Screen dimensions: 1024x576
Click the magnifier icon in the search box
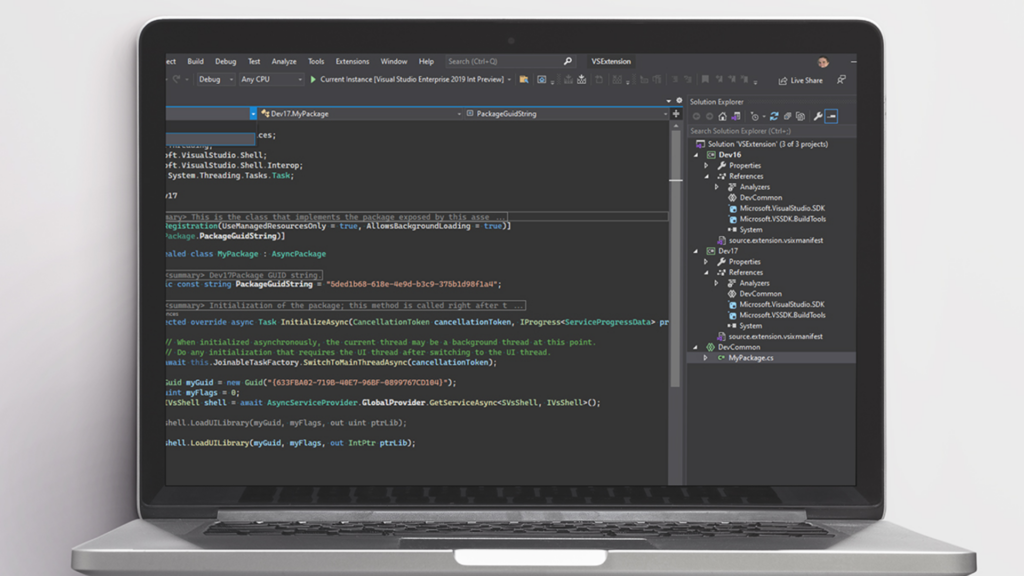point(568,61)
